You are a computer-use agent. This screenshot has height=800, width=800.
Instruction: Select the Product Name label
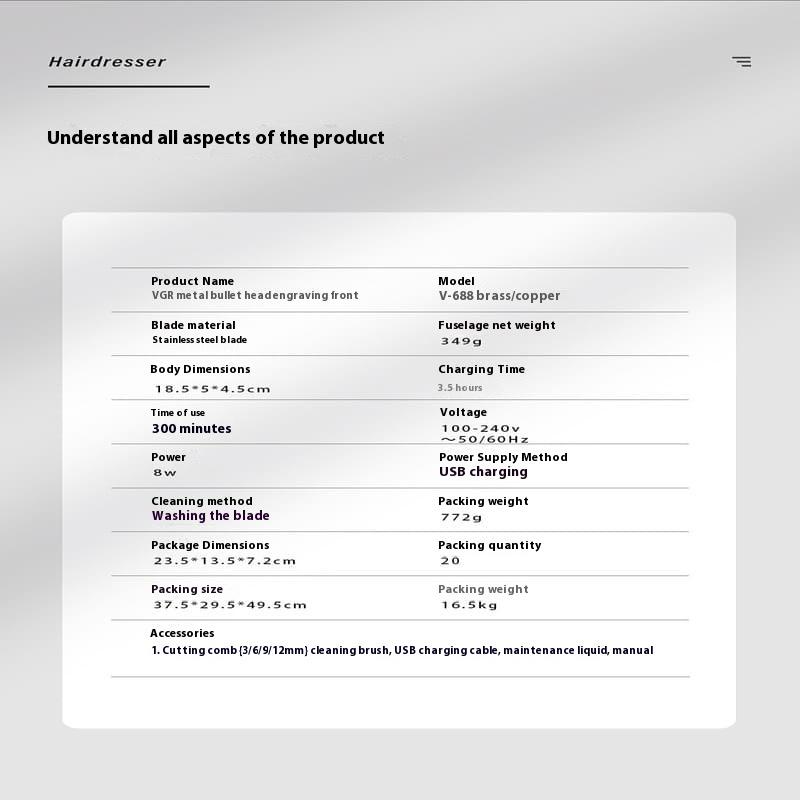(192, 281)
